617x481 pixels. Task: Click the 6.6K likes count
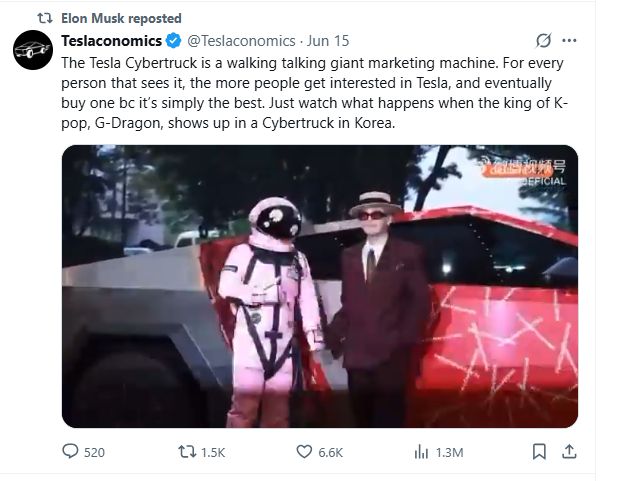pos(331,452)
